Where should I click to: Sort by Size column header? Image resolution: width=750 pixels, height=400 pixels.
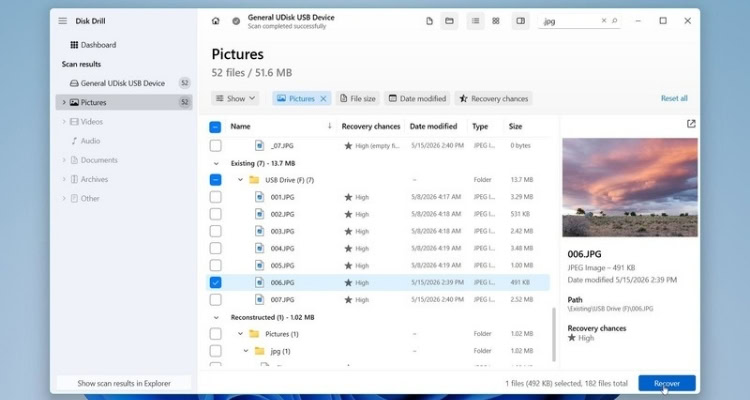515,126
